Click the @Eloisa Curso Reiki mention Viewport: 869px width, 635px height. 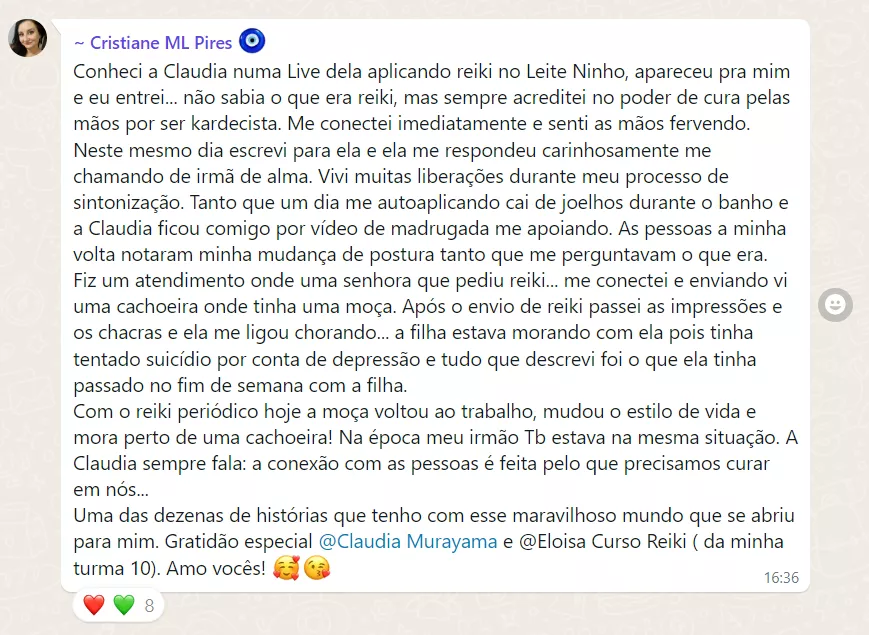pyautogui.click(x=602, y=541)
